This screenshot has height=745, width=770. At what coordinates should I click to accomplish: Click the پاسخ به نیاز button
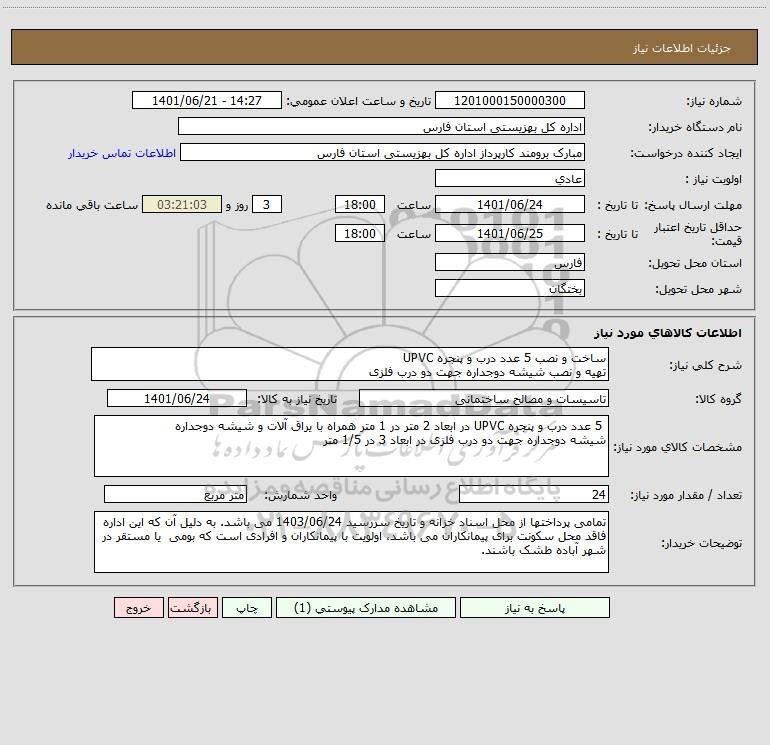point(535,608)
